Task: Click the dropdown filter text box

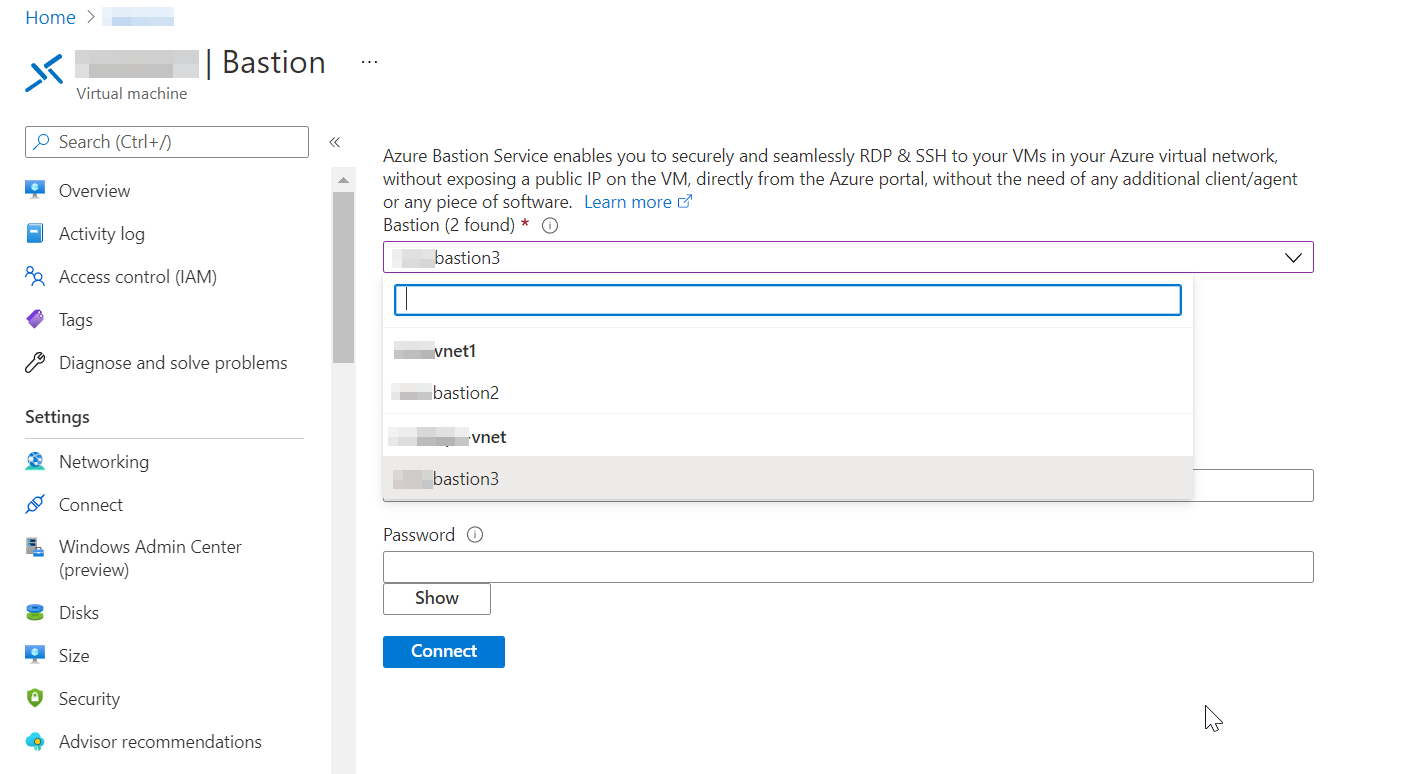Action: pyautogui.click(x=788, y=300)
